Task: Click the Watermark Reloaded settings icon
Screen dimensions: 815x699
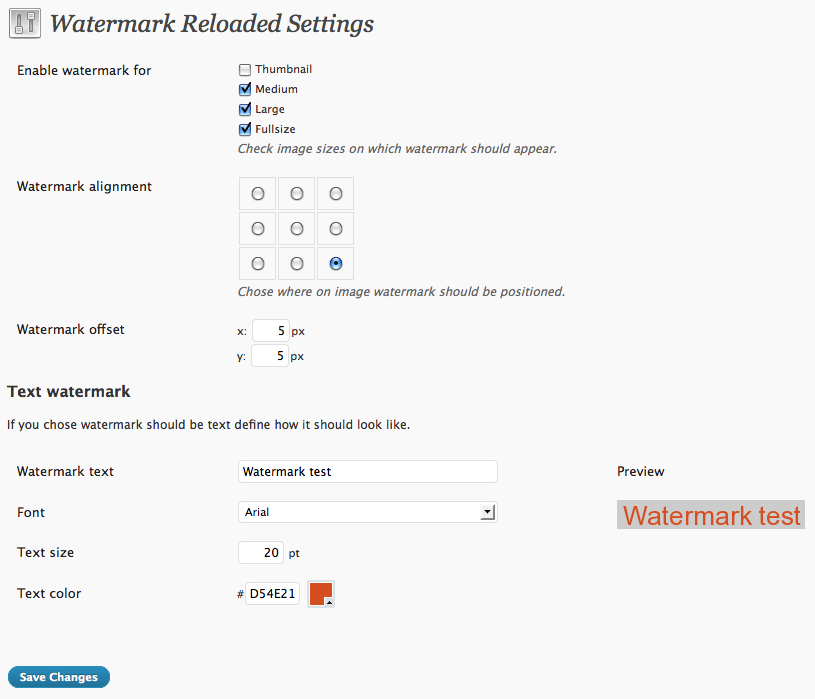Action: 25,23
